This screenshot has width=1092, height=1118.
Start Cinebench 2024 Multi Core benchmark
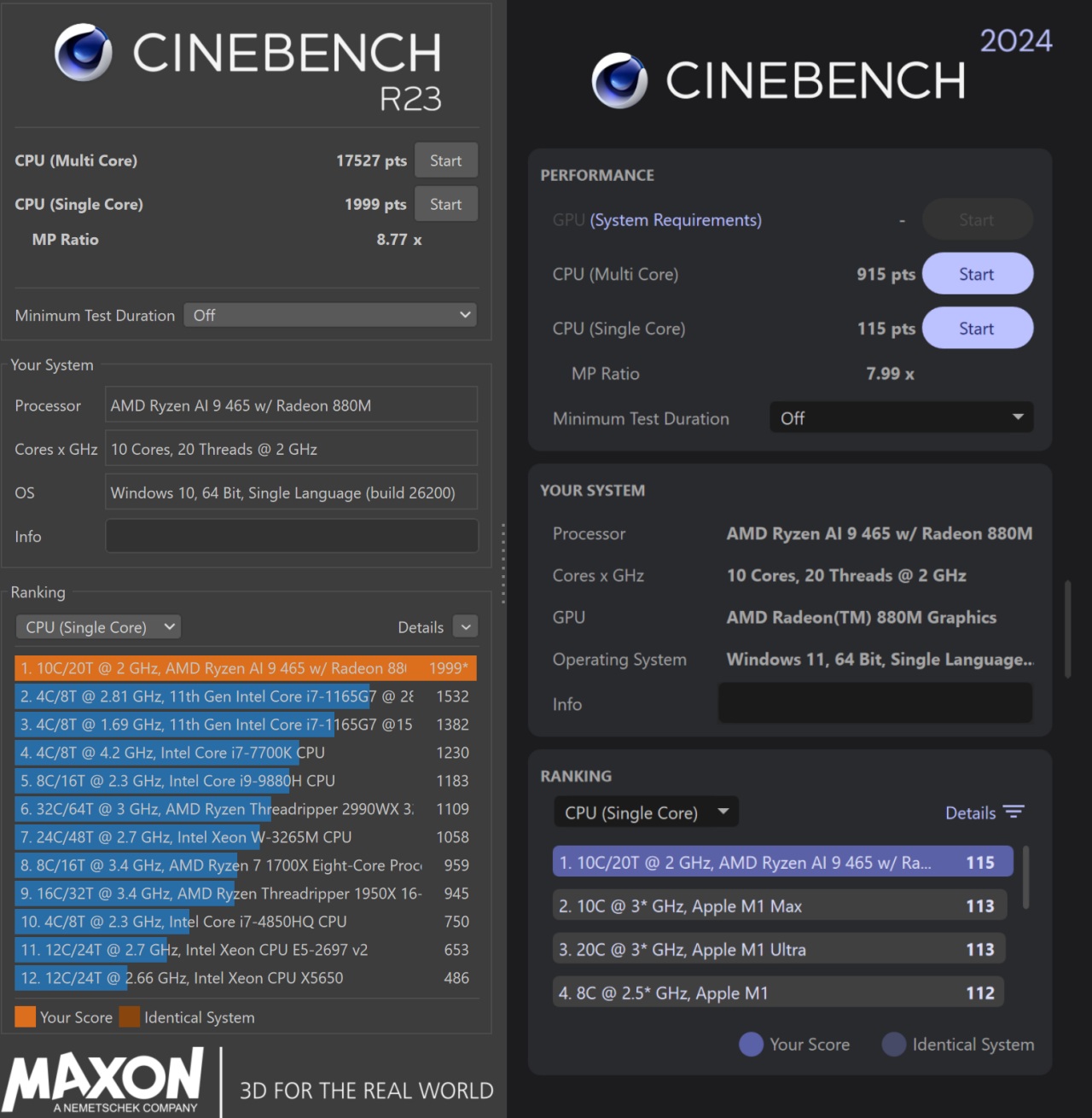coord(977,274)
